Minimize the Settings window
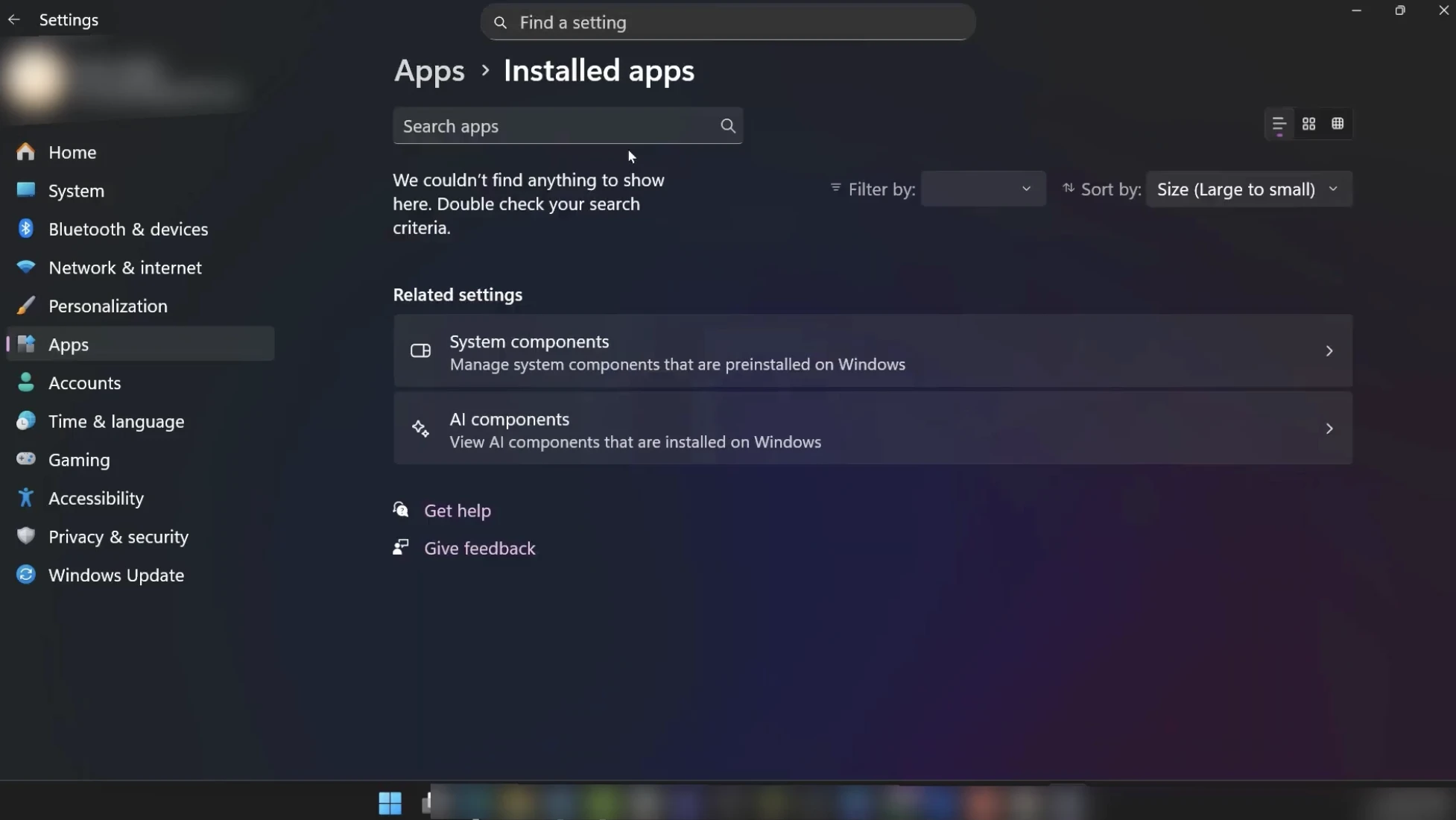This screenshot has height=820, width=1456. pos(1356,10)
